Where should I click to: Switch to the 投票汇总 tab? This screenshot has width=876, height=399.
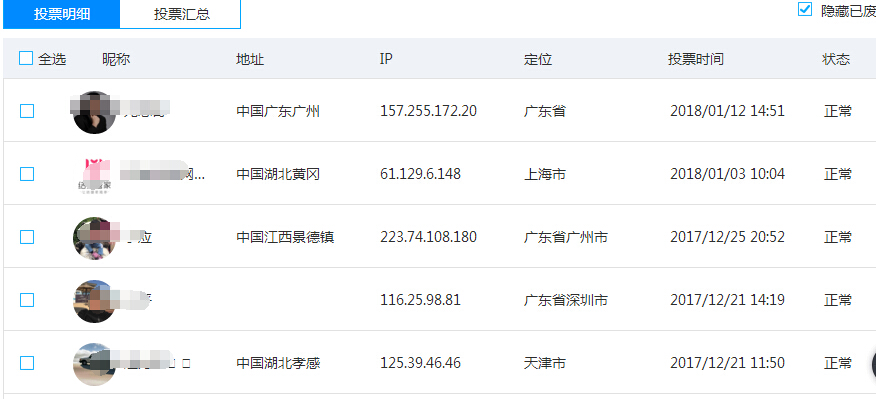[180, 14]
